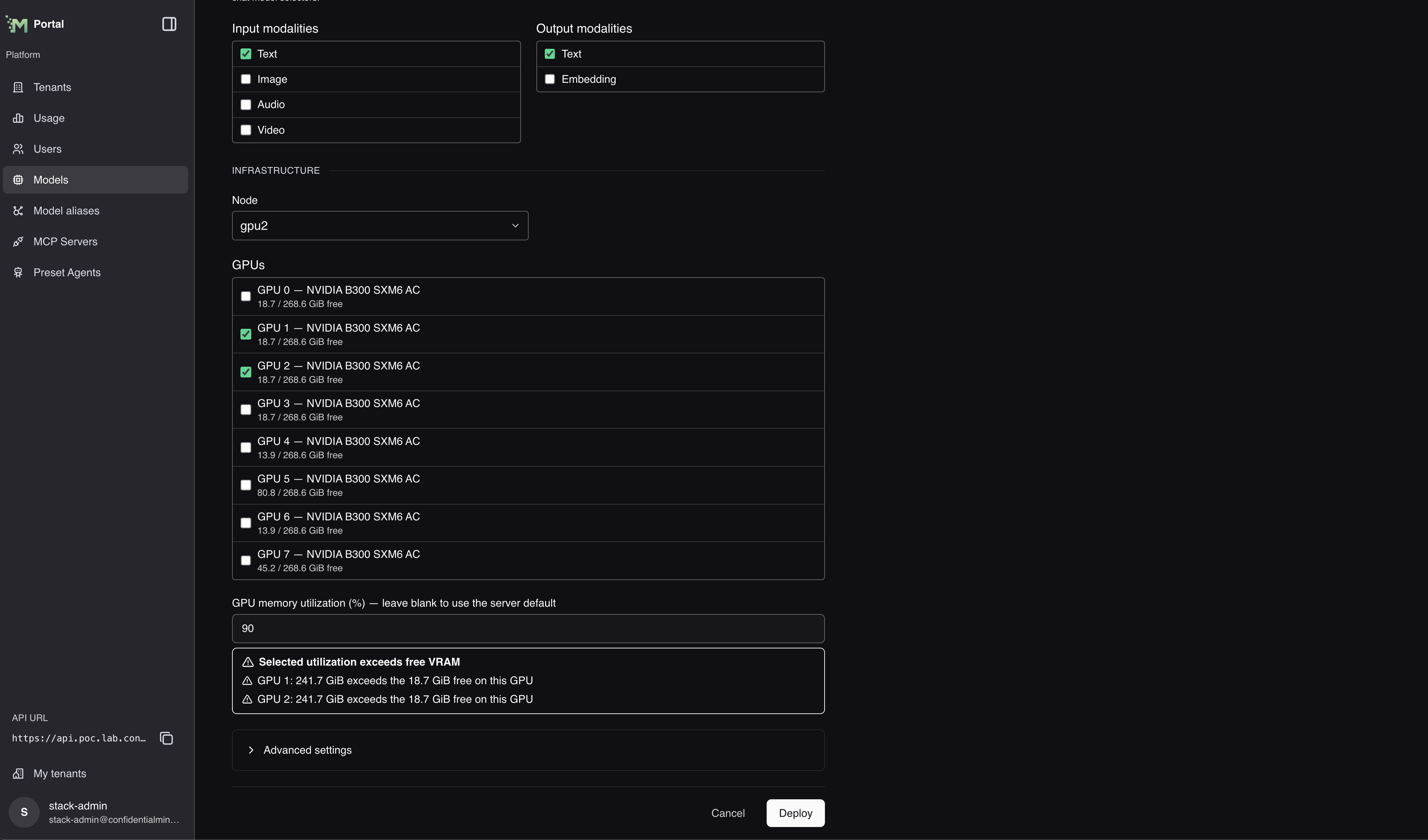This screenshot has width=1428, height=840.
Task: Select the GPU 3 checkbox
Action: coord(245,409)
